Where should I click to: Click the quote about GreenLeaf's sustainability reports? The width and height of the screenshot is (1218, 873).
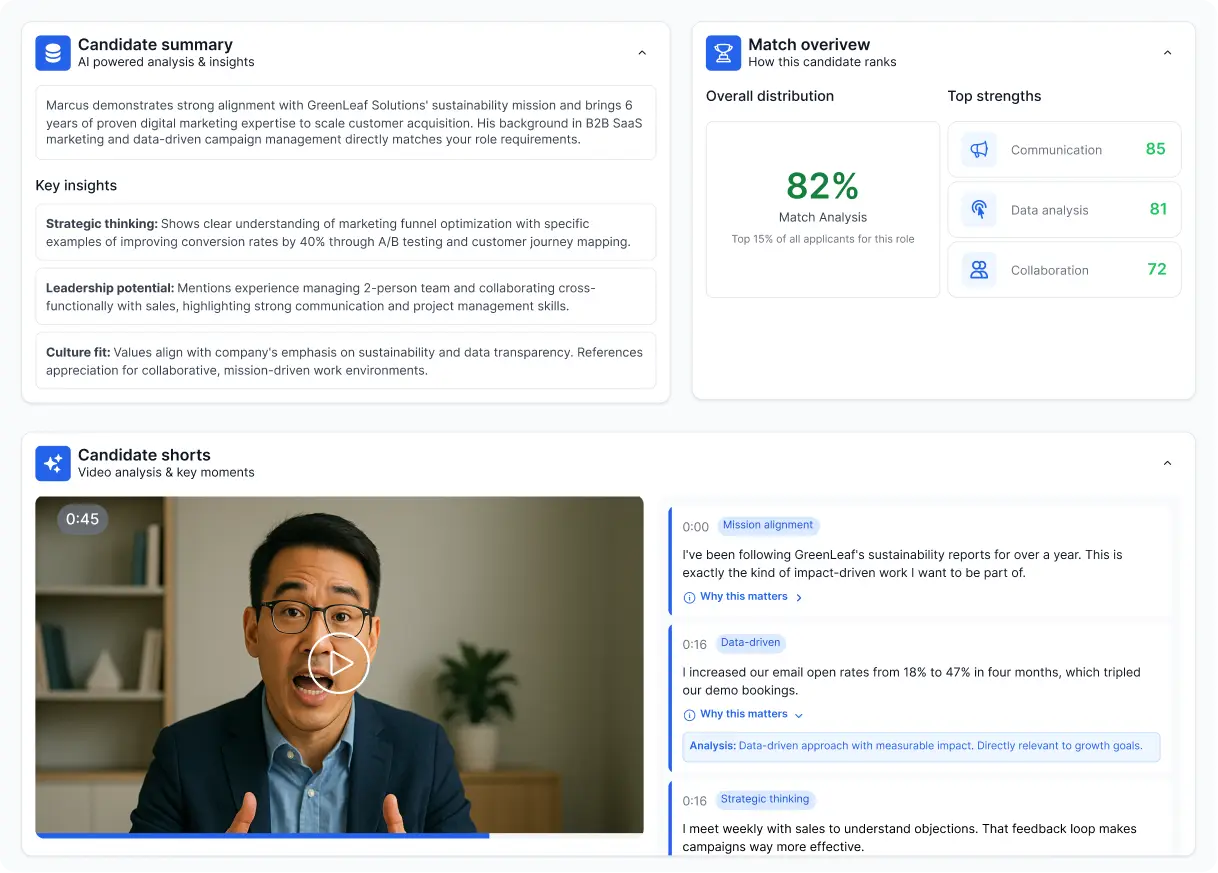pyautogui.click(x=902, y=563)
